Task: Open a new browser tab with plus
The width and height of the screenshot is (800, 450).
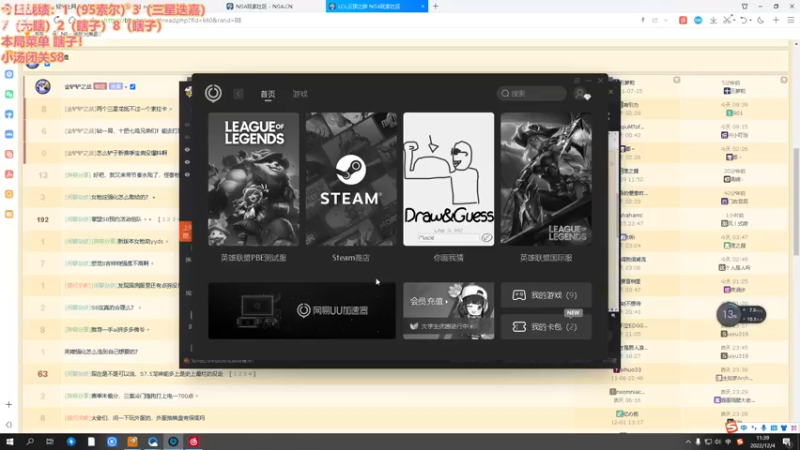Action: pyautogui.click(x=435, y=6)
